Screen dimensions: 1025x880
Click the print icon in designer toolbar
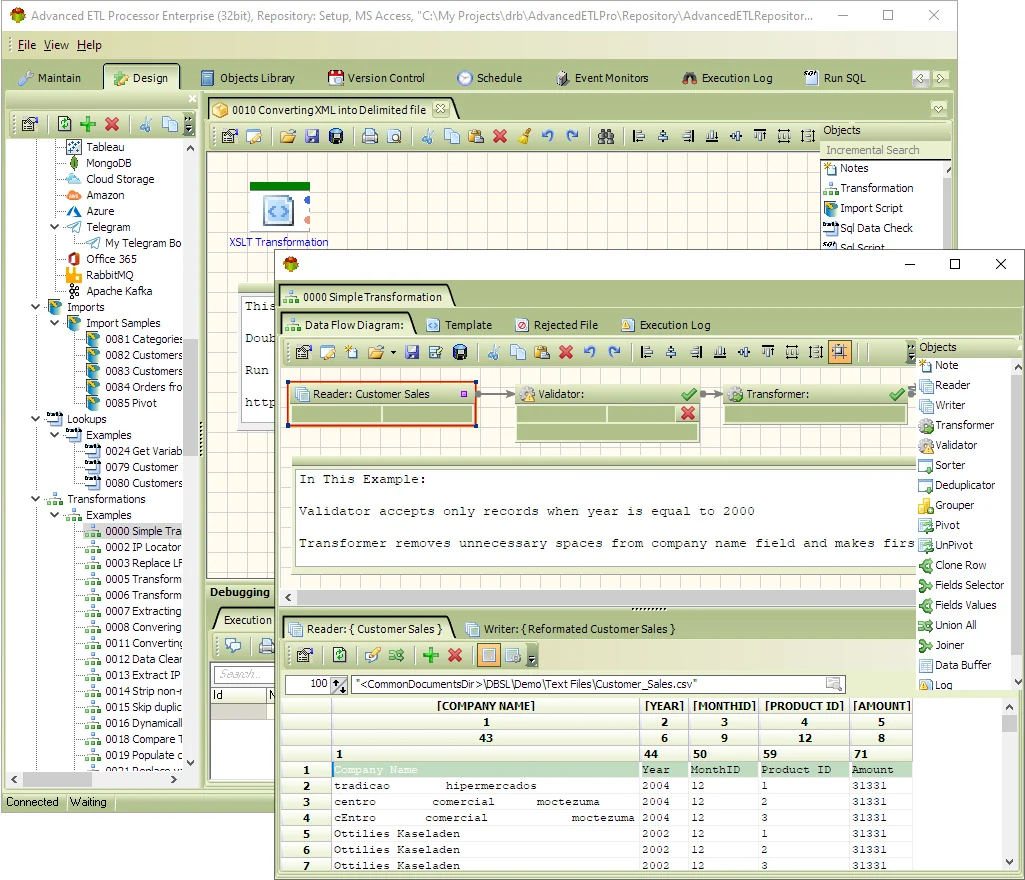click(370, 136)
